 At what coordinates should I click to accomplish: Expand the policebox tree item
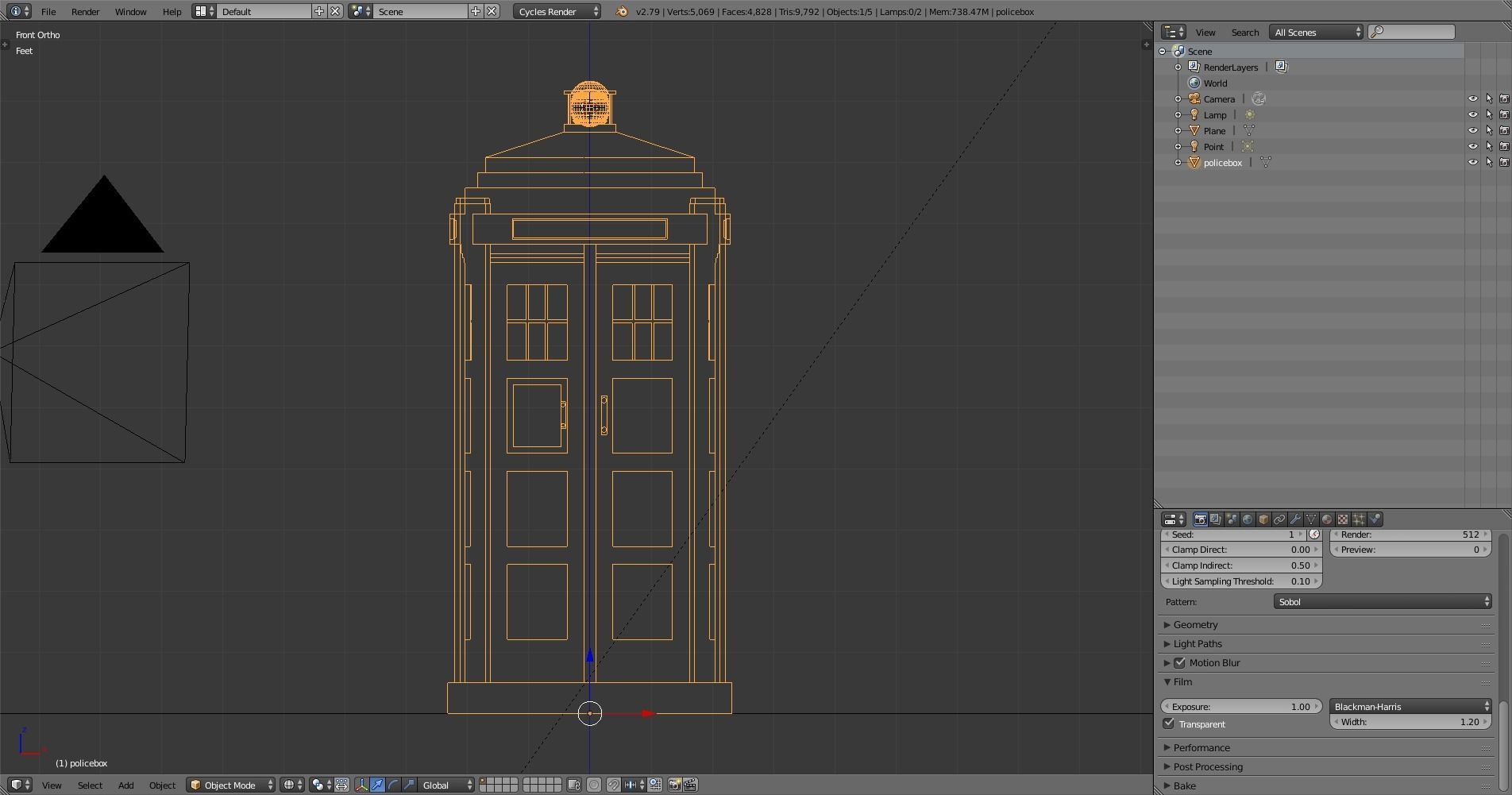click(1178, 162)
